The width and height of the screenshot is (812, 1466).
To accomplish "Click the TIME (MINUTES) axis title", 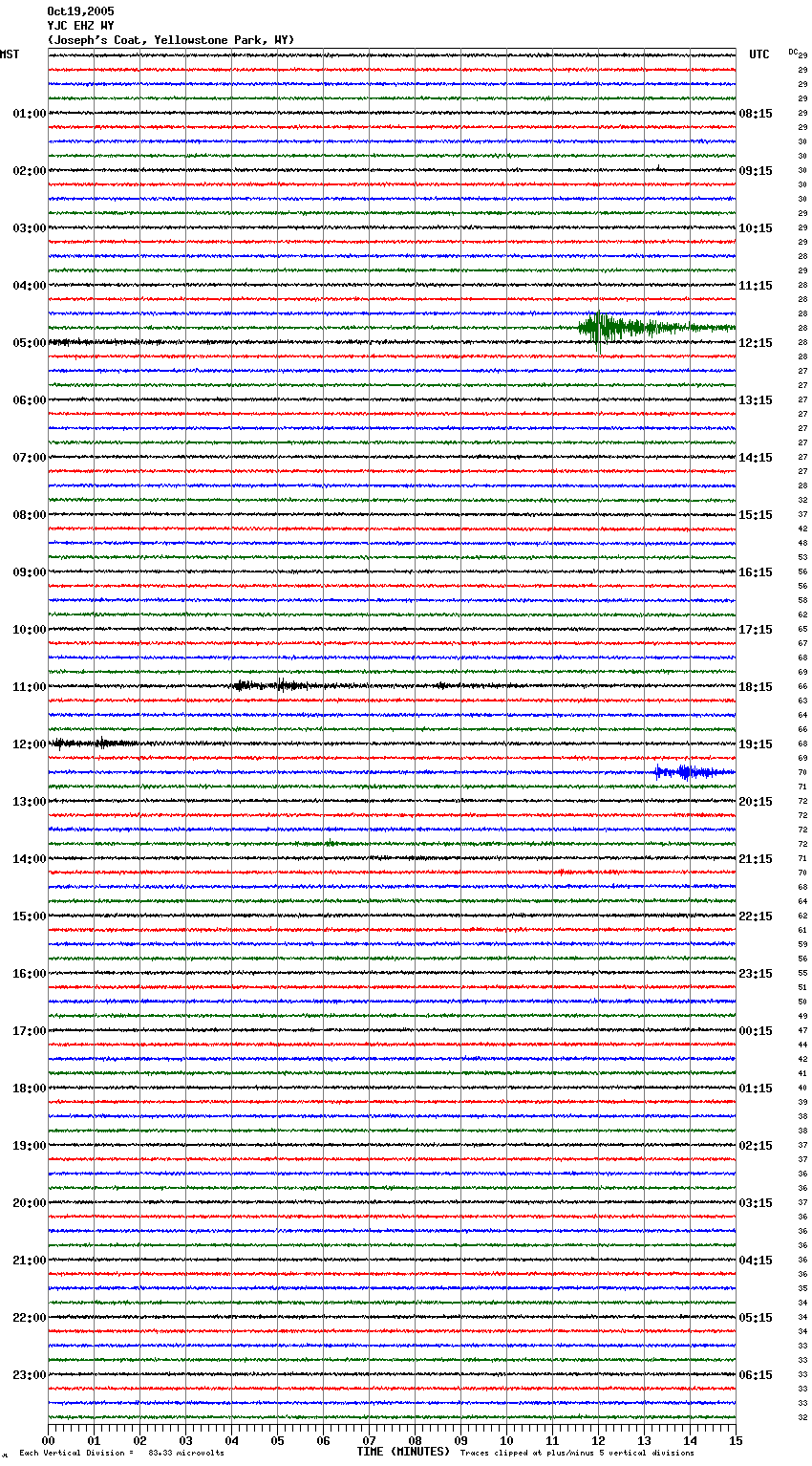I will [x=403, y=1452].
